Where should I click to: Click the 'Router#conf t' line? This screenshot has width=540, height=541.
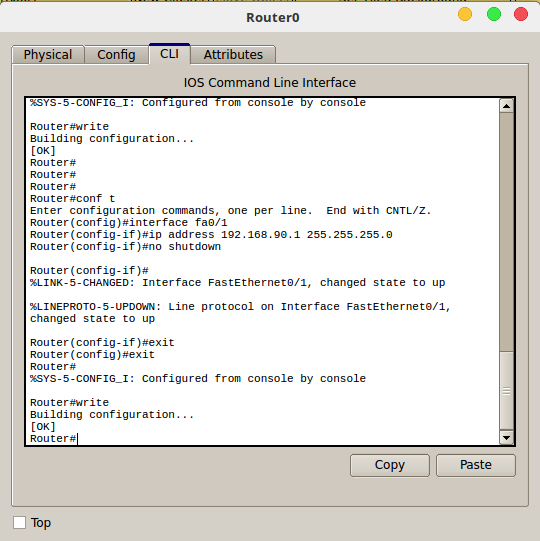point(72,199)
